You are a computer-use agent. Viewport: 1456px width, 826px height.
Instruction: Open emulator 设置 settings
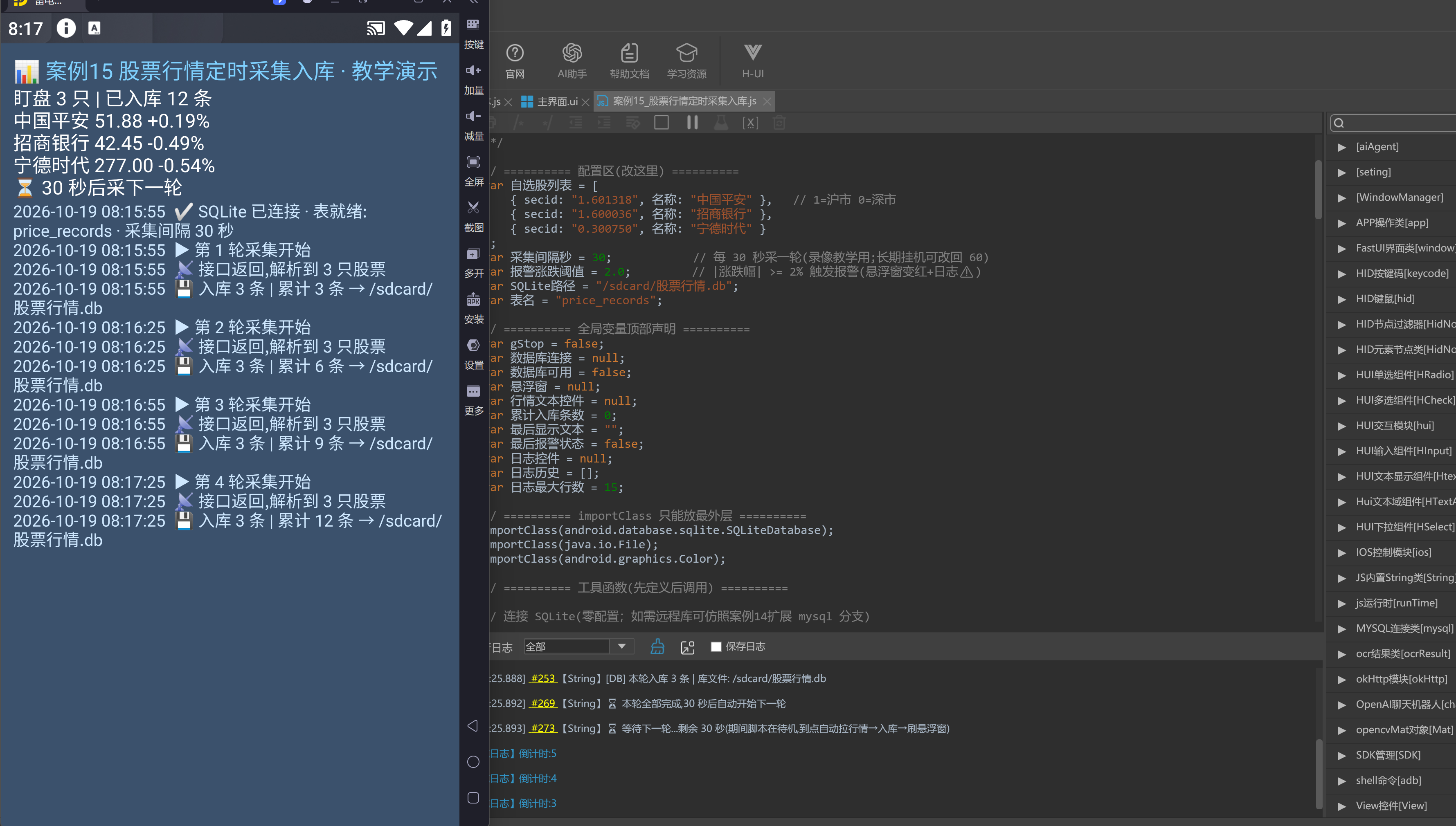tap(473, 354)
